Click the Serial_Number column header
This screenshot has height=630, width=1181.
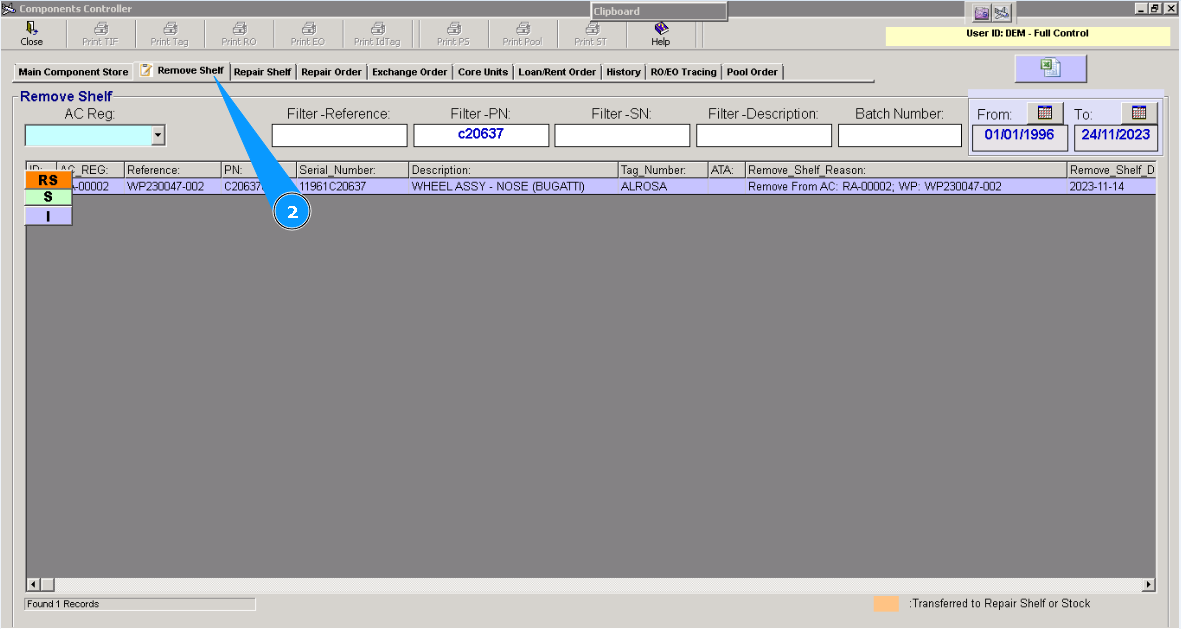coord(352,170)
